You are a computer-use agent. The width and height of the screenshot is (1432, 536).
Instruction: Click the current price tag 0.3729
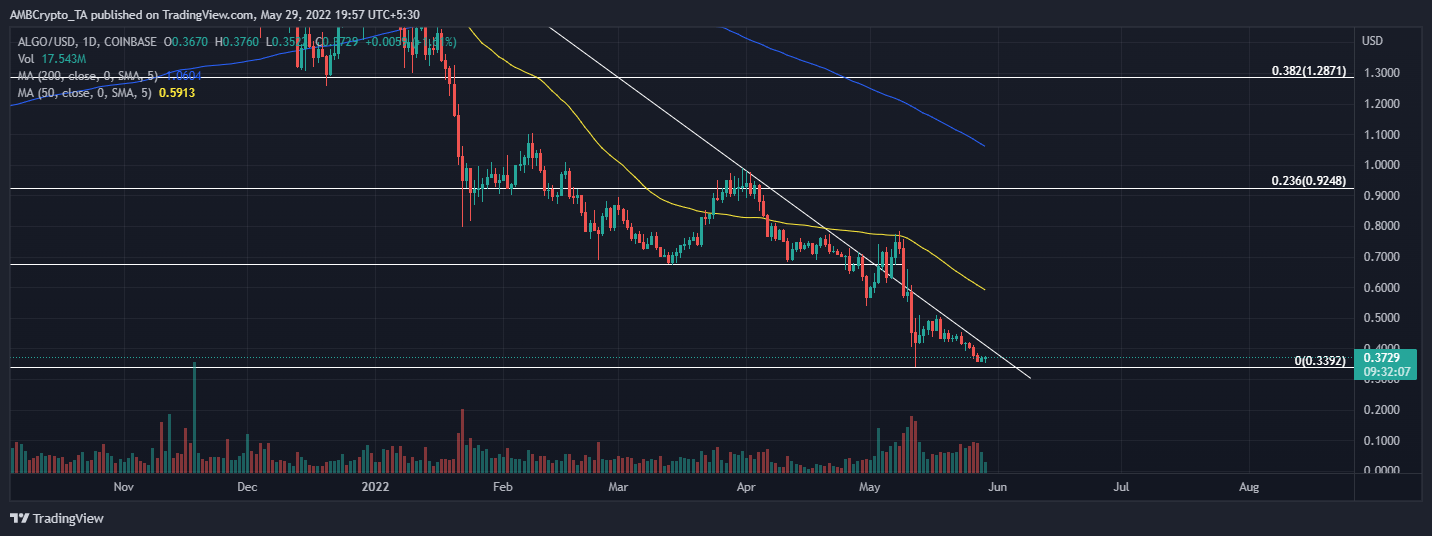tap(1384, 358)
